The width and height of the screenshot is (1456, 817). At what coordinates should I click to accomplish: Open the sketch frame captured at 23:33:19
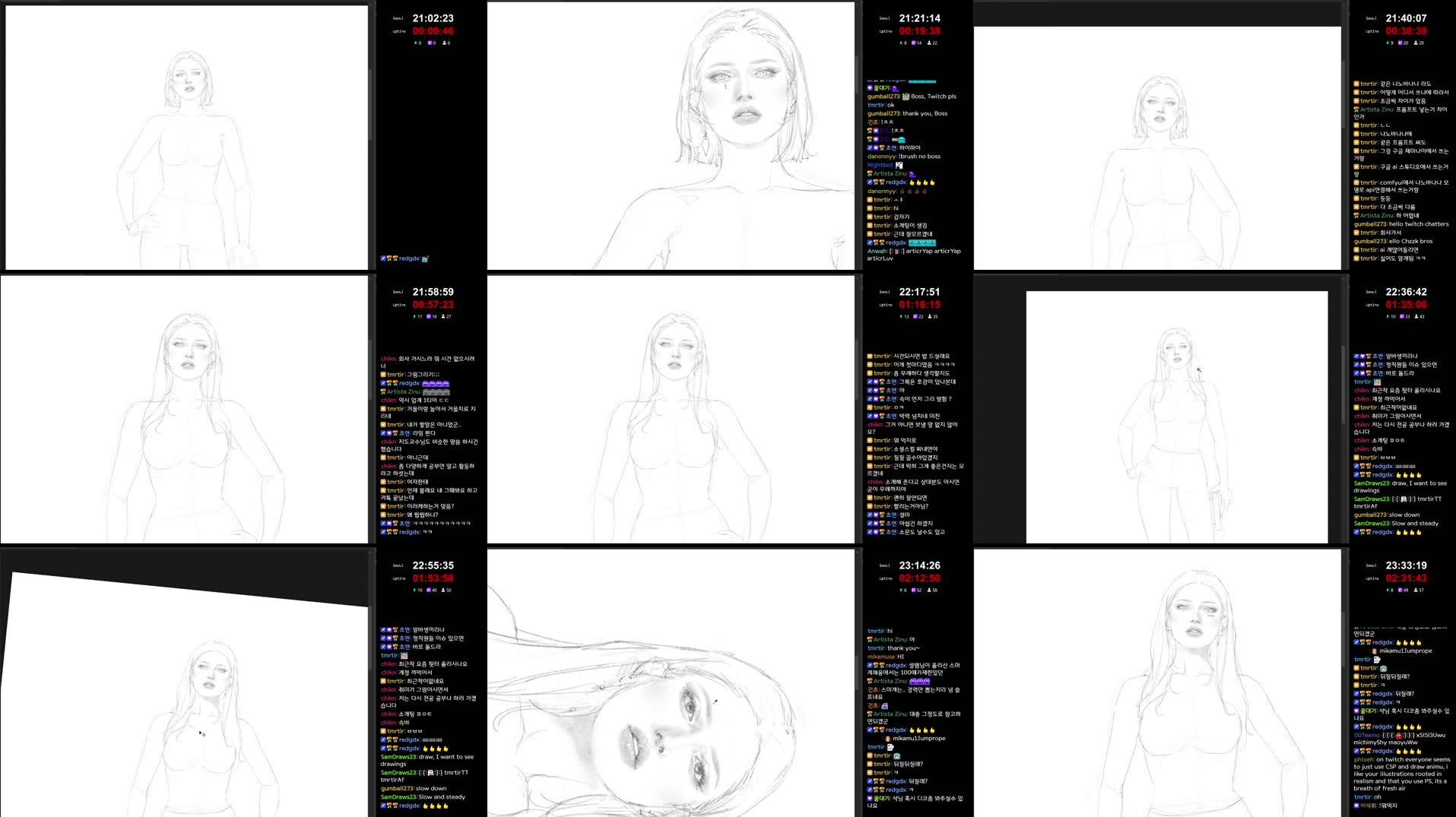click(1157, 683)
